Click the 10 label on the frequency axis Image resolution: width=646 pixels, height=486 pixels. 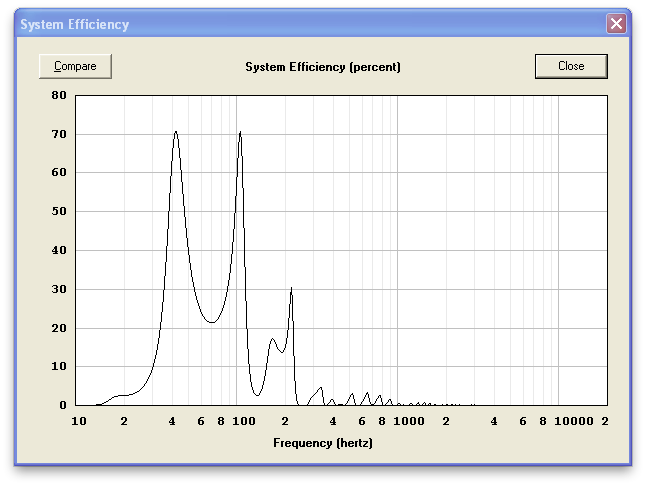click(x=79, y=421)
